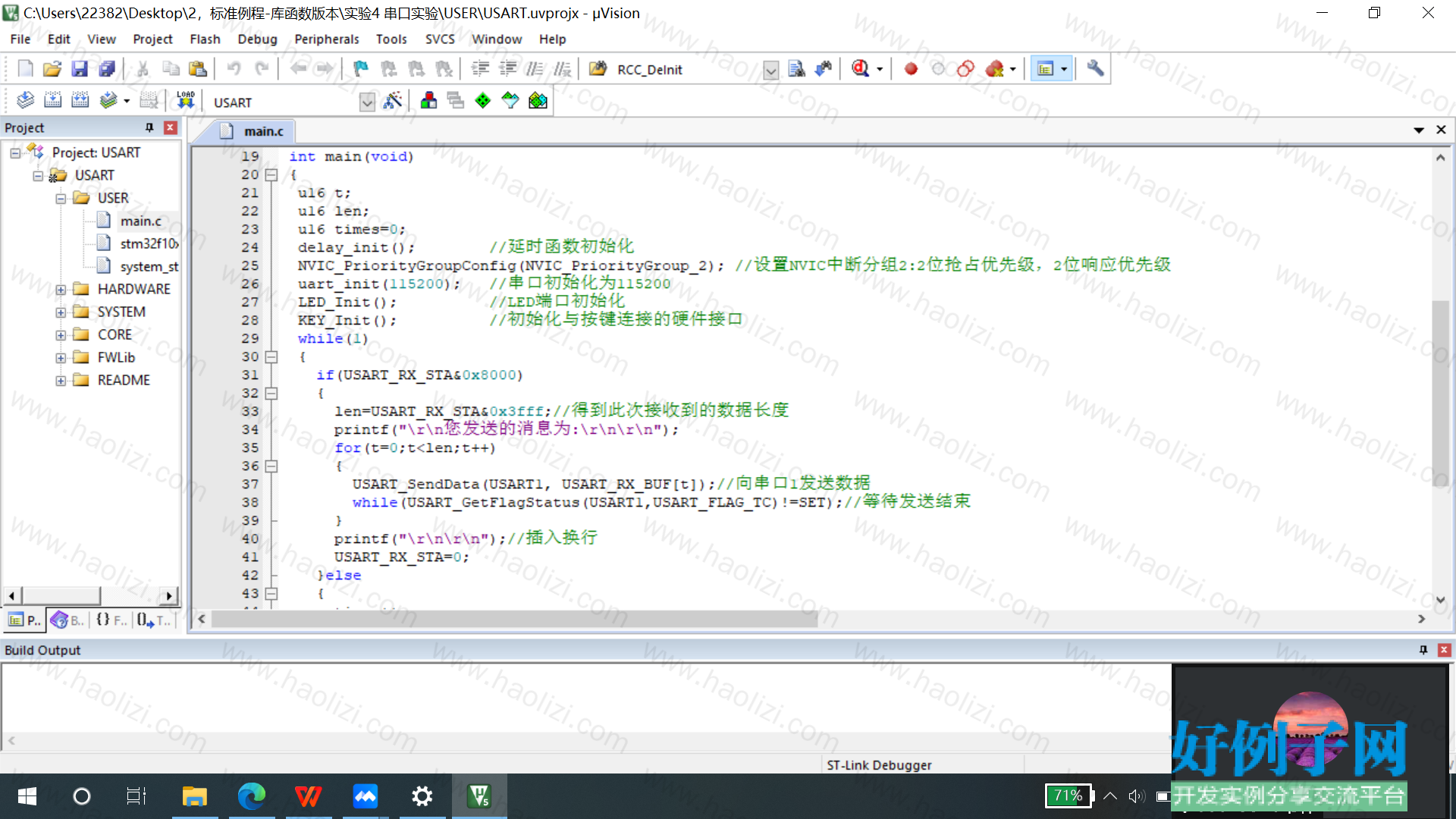The image size is (1456, 819).
Task: Open a file with the Open folder icon
Action: [x=52, y=69]
